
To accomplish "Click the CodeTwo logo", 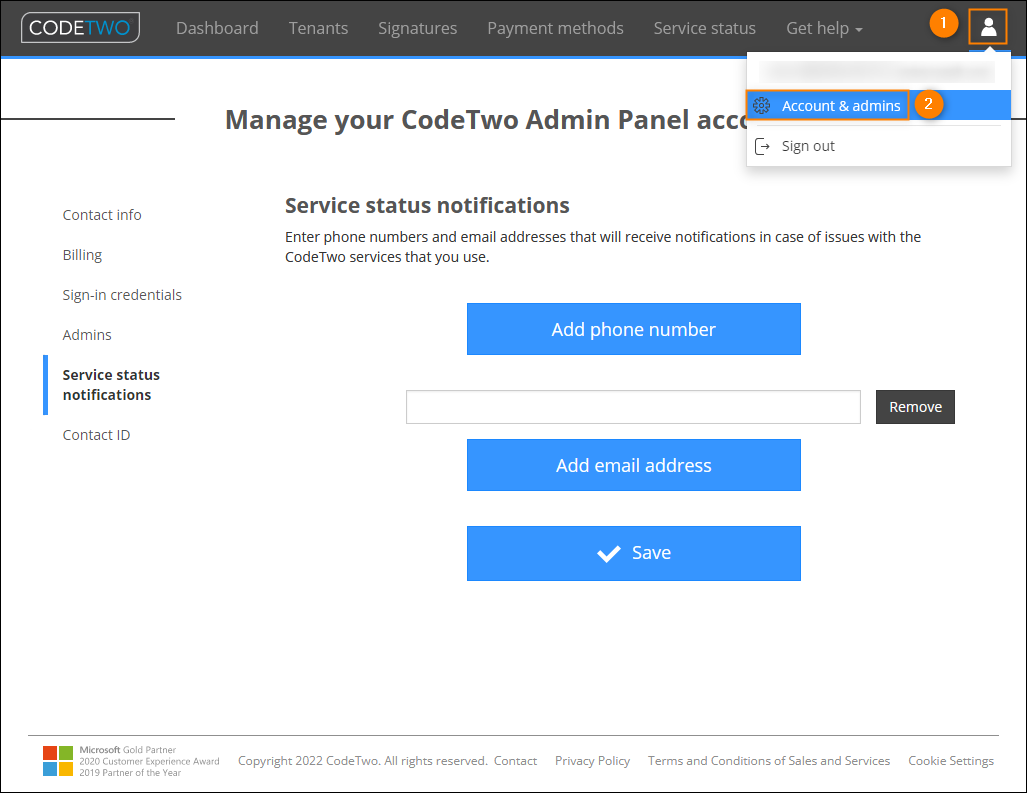I will 81,28.
